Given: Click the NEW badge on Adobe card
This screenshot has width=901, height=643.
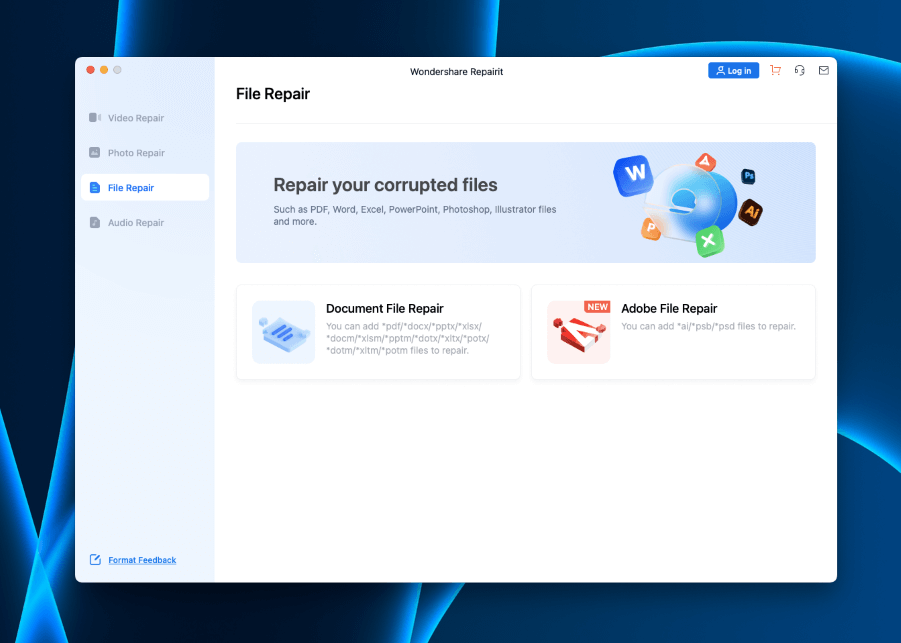Looking at the screenshot, I should click(597, 307).
